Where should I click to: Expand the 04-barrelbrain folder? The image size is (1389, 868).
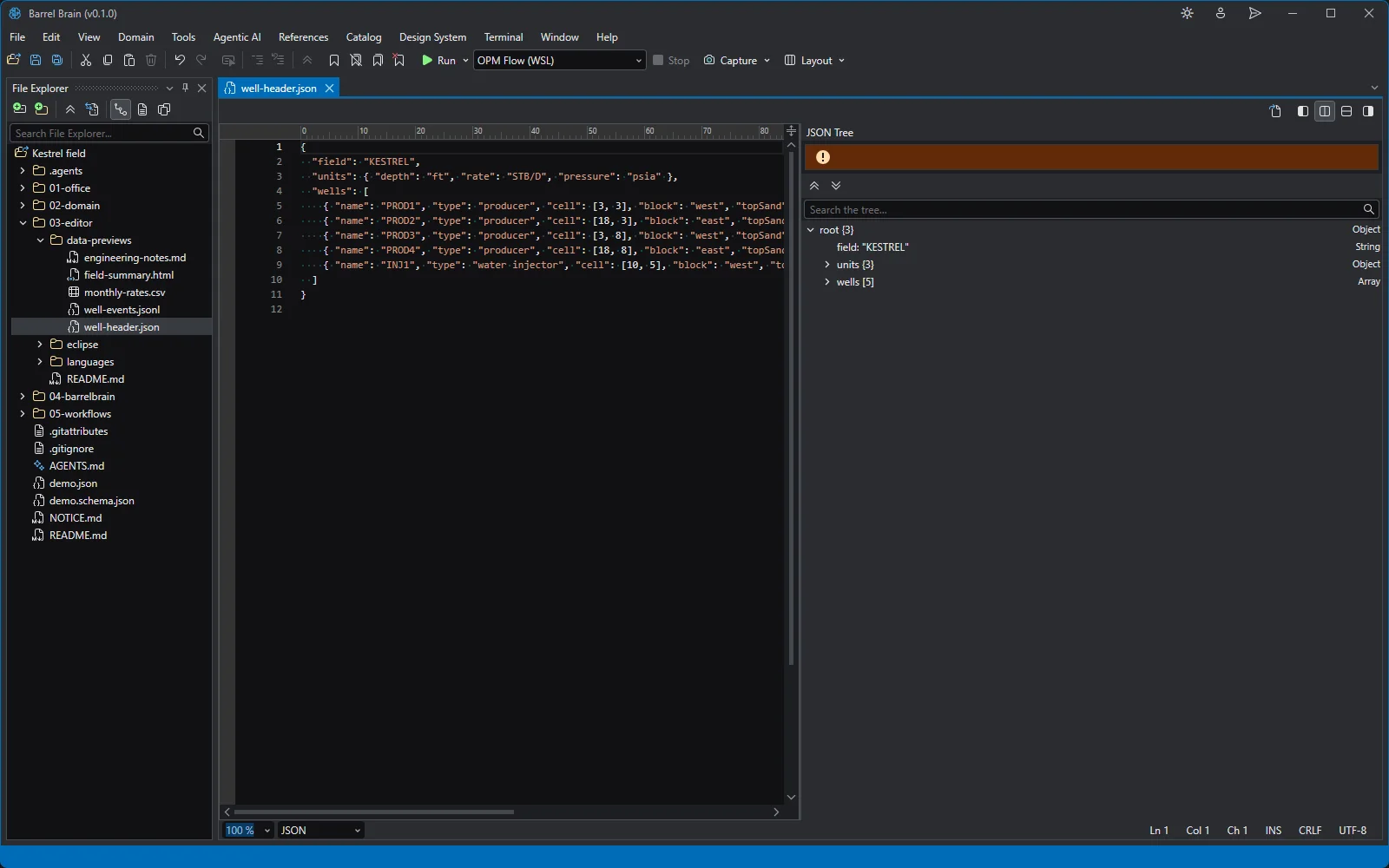[x=23, y=397]
